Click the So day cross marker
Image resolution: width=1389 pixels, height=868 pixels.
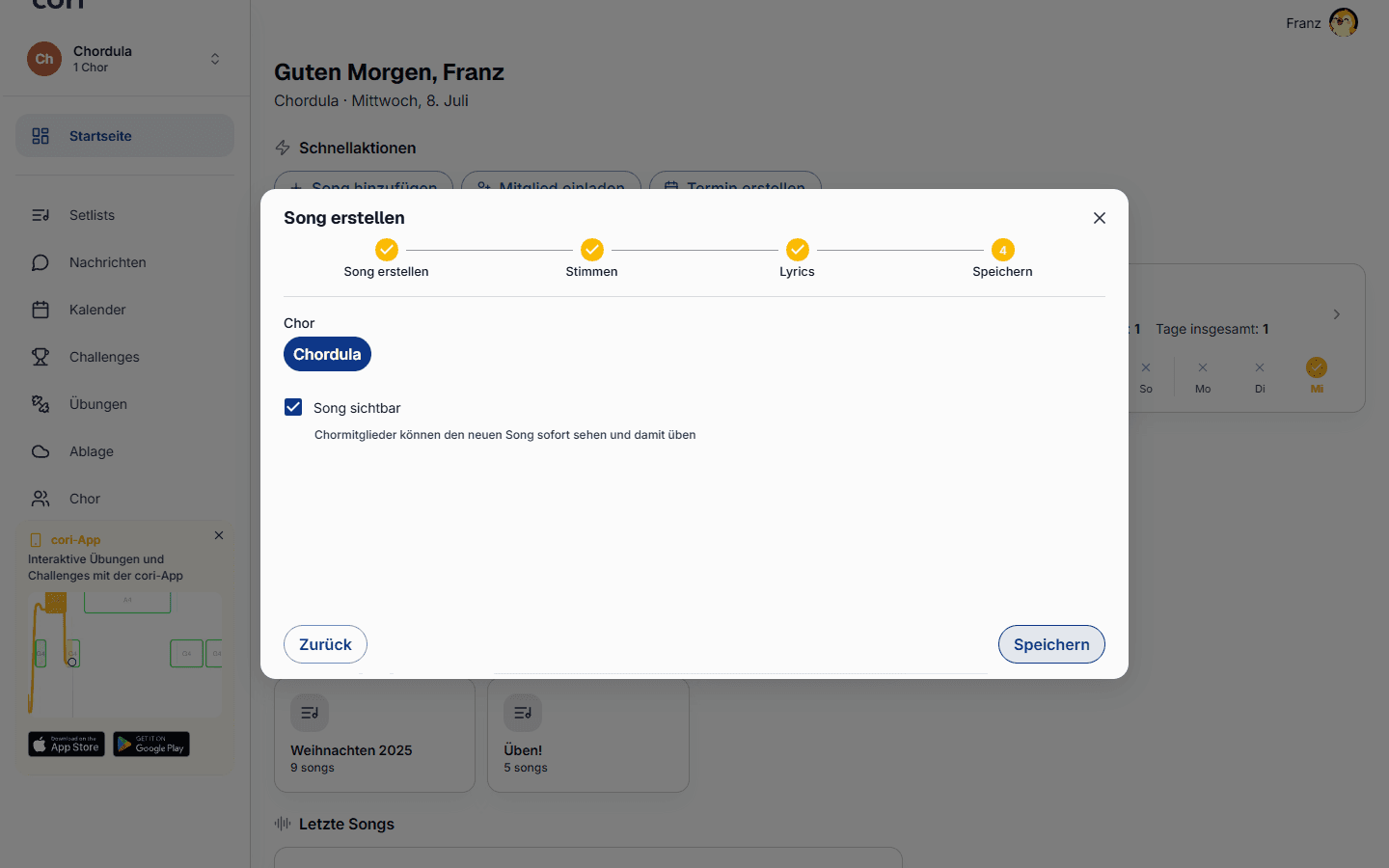[1146, 367]
